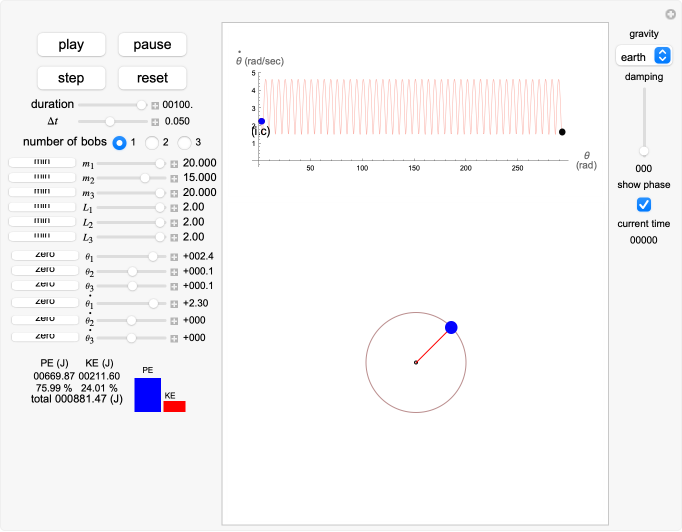682x532 pixels.
Task: Click zero button for θ3 angular velocity
Action: tap(45, 337)
